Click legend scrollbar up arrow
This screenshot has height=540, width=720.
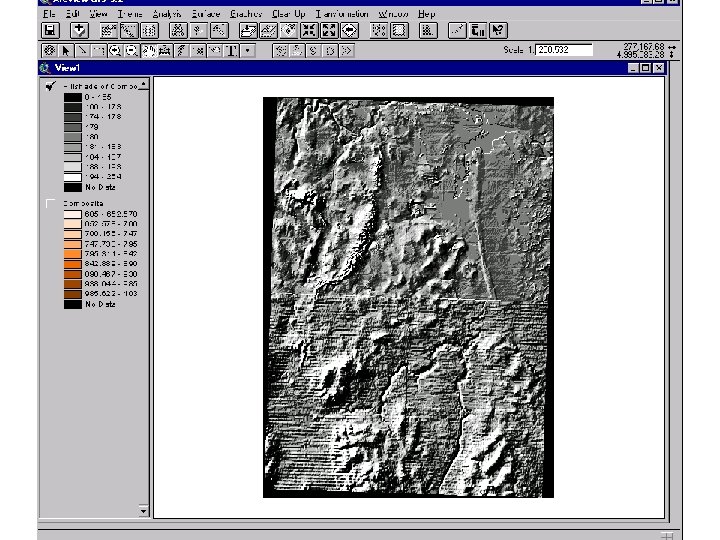click(144, 84)
